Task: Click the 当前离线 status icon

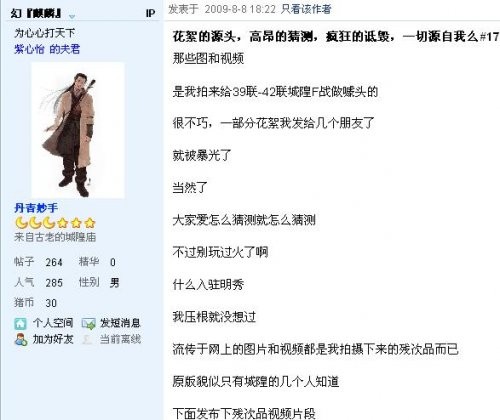Action: click(x=88, y=339)
